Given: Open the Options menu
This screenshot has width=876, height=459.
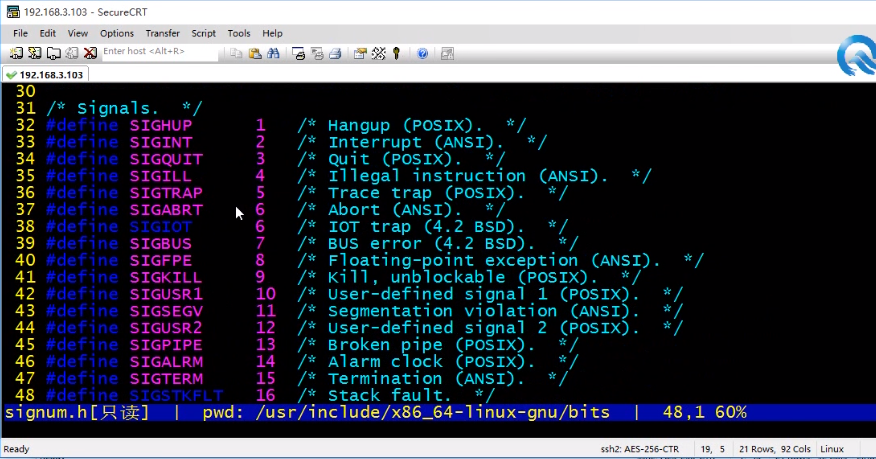Looking at the screenshot, I should click(x=117, y=33).
